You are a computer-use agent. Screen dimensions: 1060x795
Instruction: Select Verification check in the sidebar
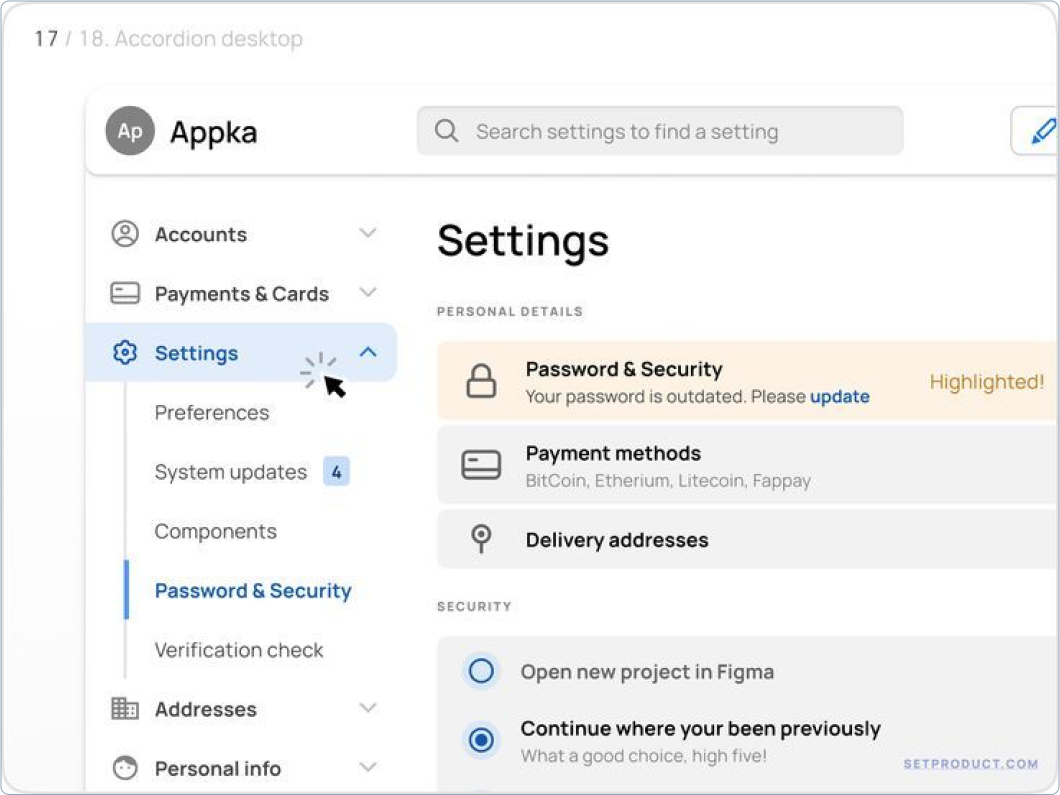click(238, 650)
